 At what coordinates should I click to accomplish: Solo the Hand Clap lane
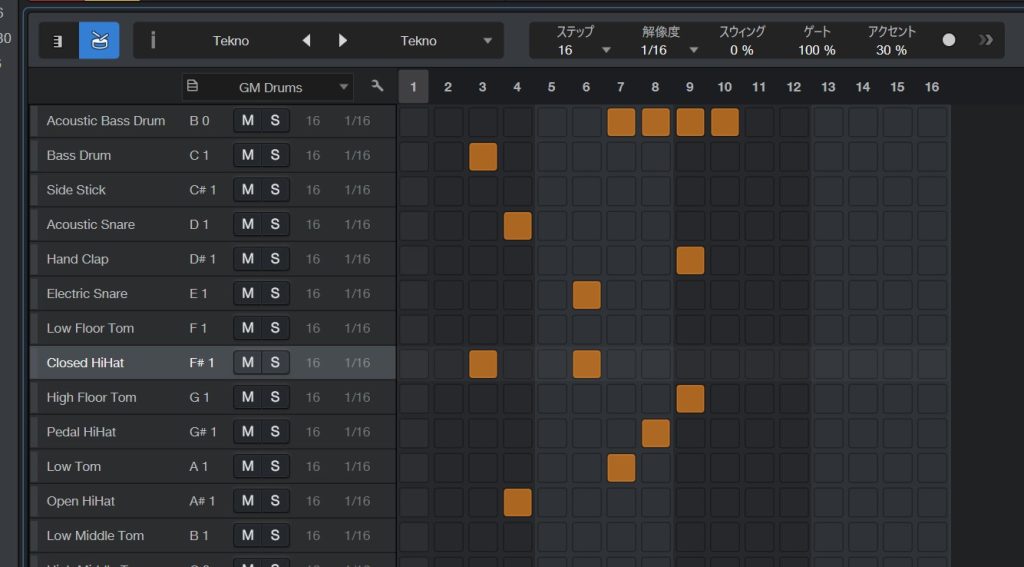tap(274, 259)
